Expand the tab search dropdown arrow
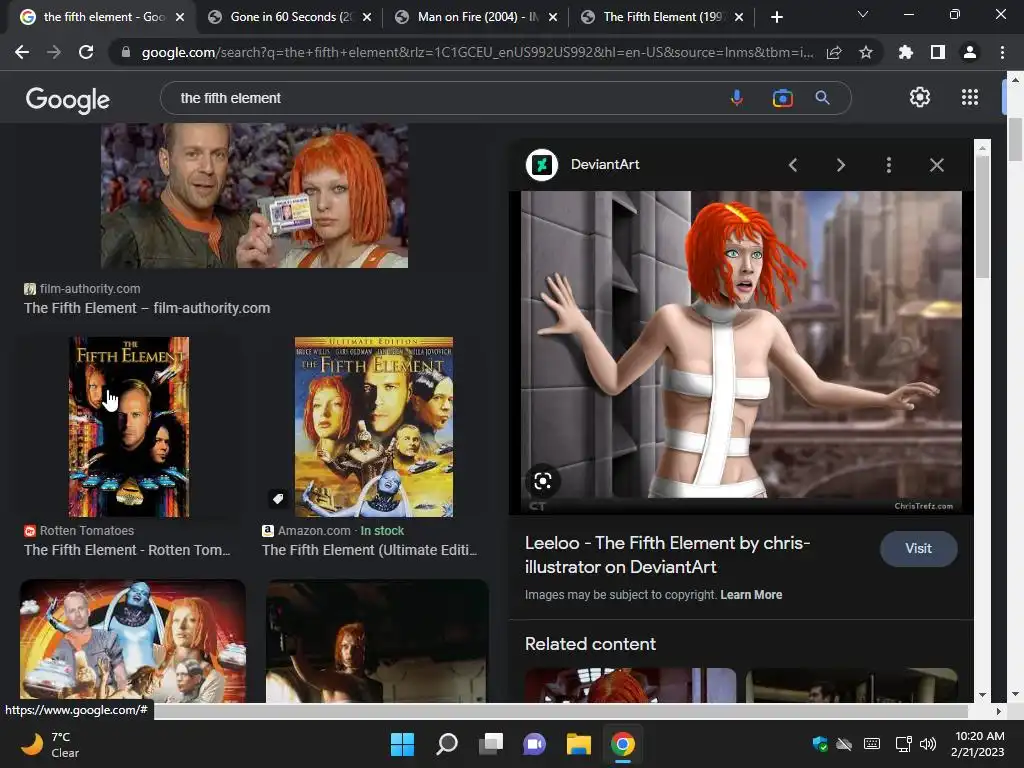 (x=863, y=14)
